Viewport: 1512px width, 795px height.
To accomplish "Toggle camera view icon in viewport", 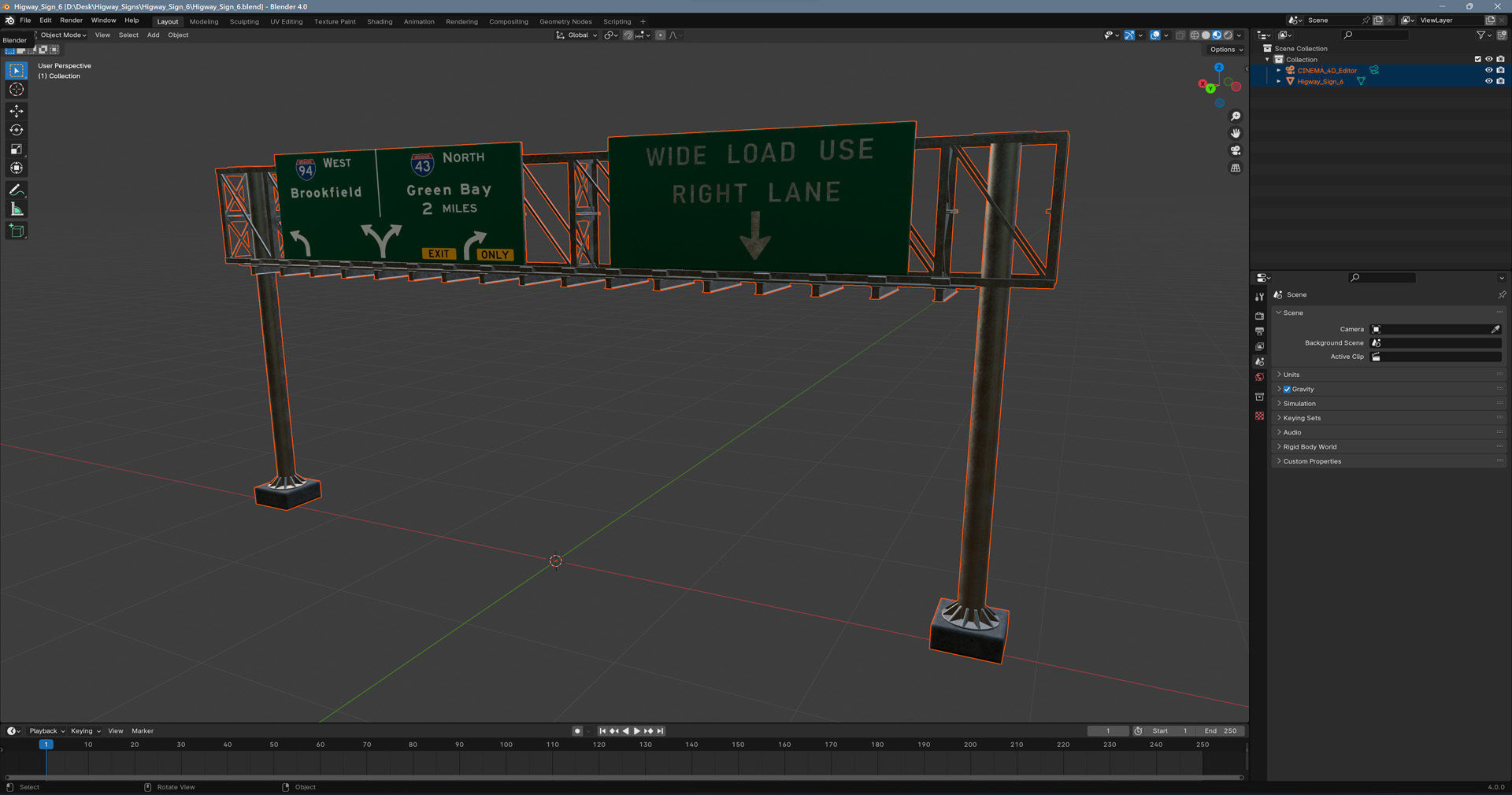I will (1236, 150).
